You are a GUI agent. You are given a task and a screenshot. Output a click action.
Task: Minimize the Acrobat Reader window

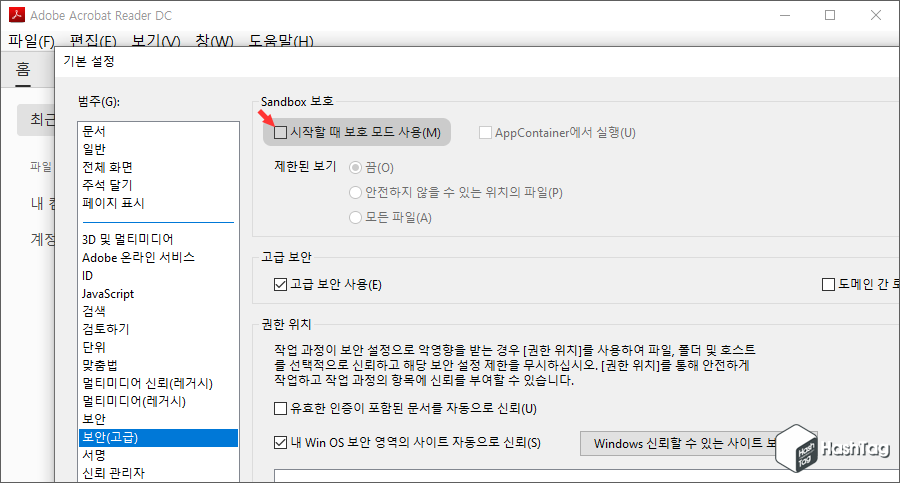coord(785,15)
